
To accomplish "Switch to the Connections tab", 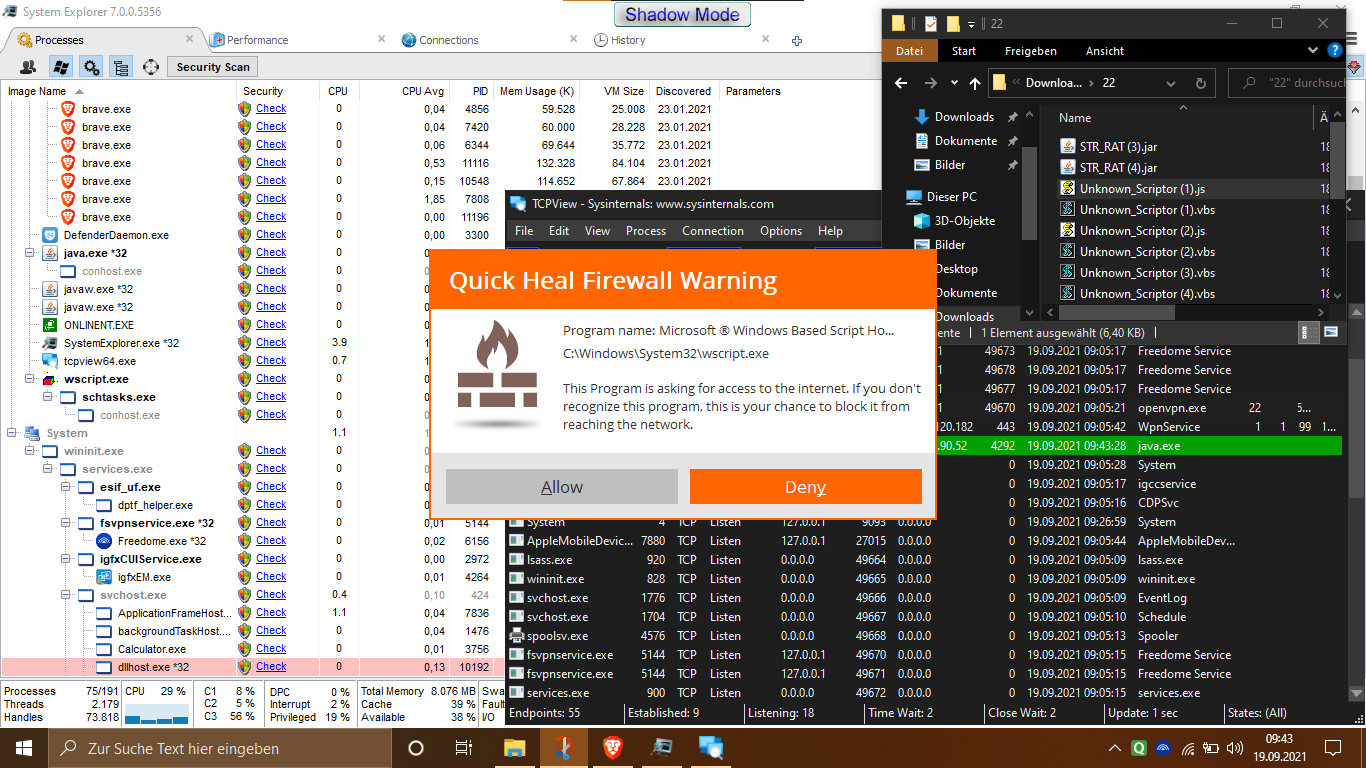I will (x=449, y=40).
